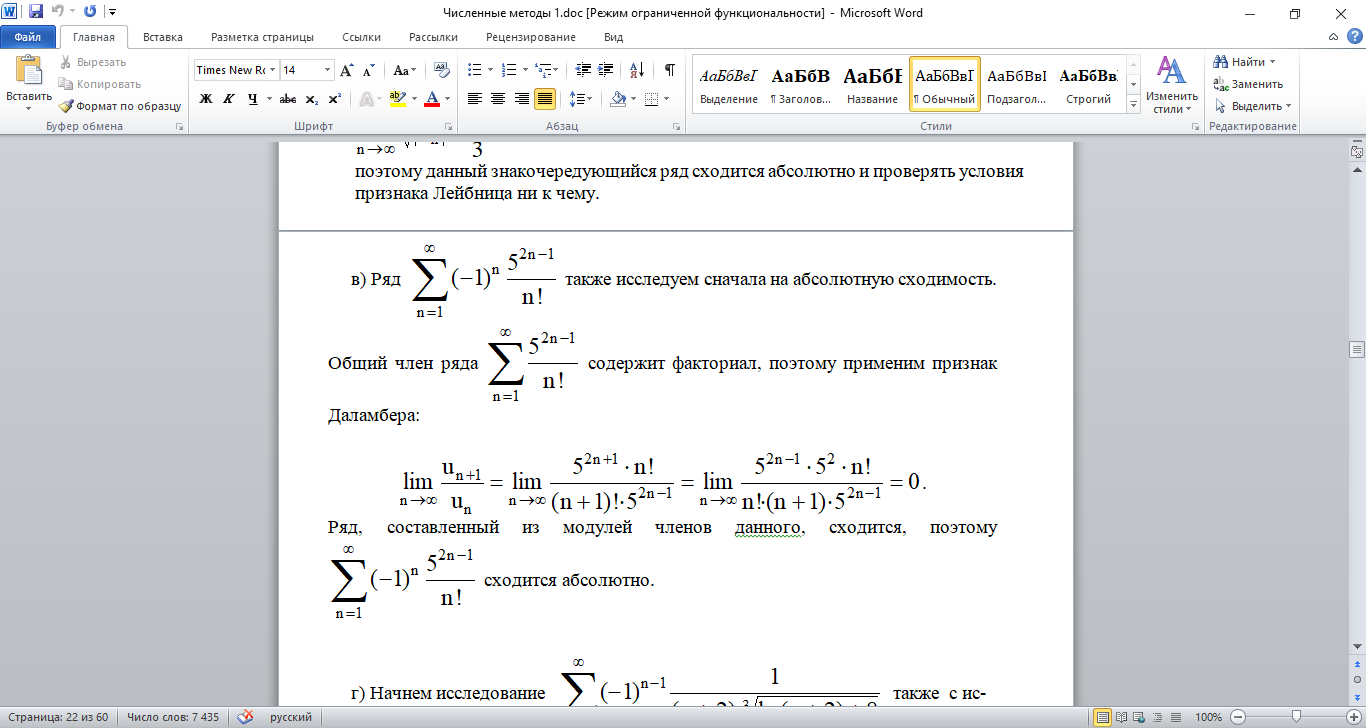Switch to the Вид tab

pyautogui.click(x=614, y=37)
